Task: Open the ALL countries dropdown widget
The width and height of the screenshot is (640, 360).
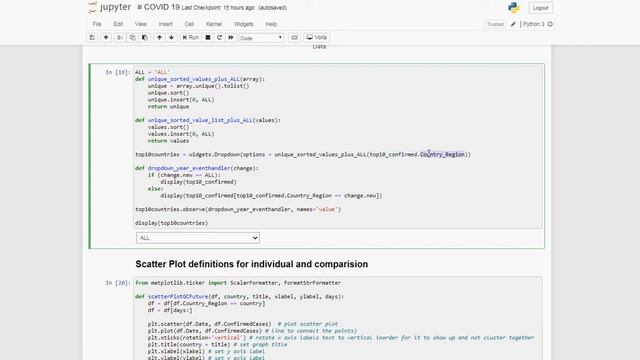Action: pyautogui.click(x=198, y=238)
